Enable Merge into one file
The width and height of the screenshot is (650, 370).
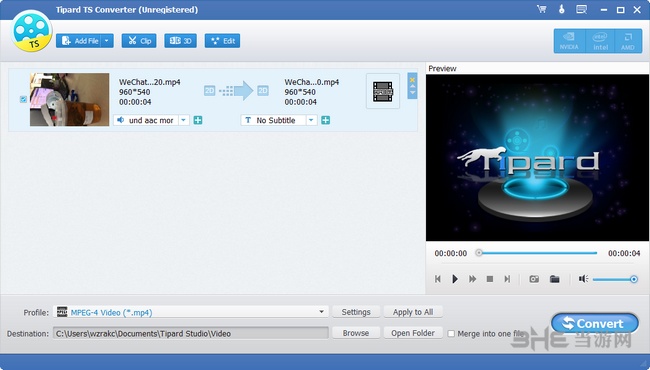coord(451,334)
